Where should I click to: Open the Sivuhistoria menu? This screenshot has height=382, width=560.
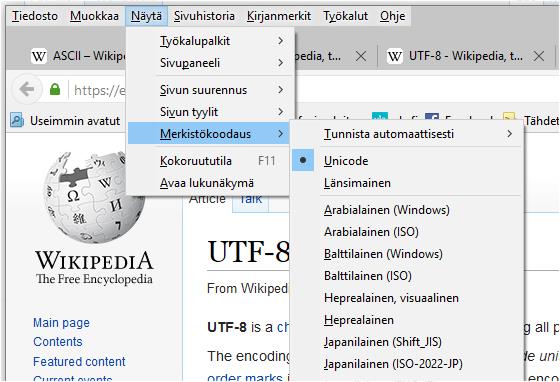click(x=204, y=16)
